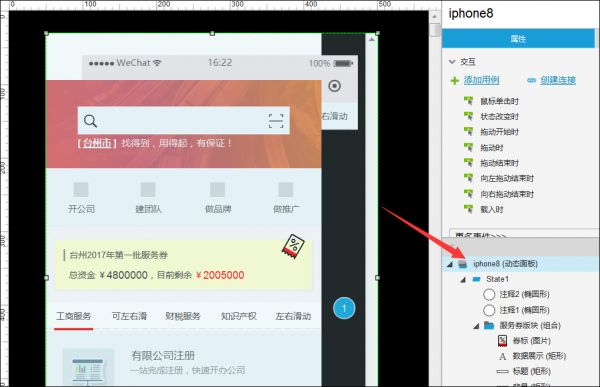600x387 pixels.
Task: Click the event icon for 载入时
Action: pyautogui.click(x=468, y=209)
